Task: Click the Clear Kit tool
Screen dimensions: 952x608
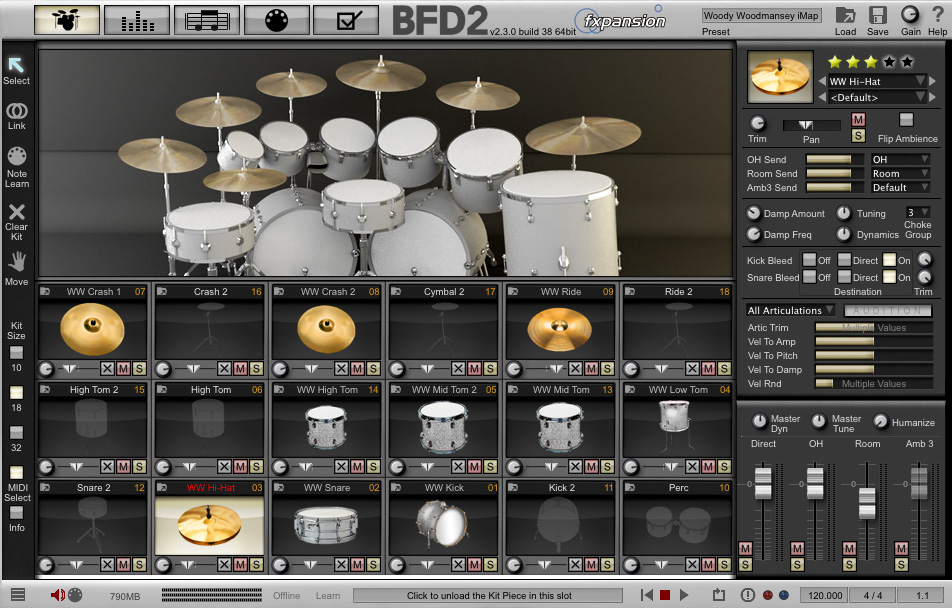Action: [16, 211]
